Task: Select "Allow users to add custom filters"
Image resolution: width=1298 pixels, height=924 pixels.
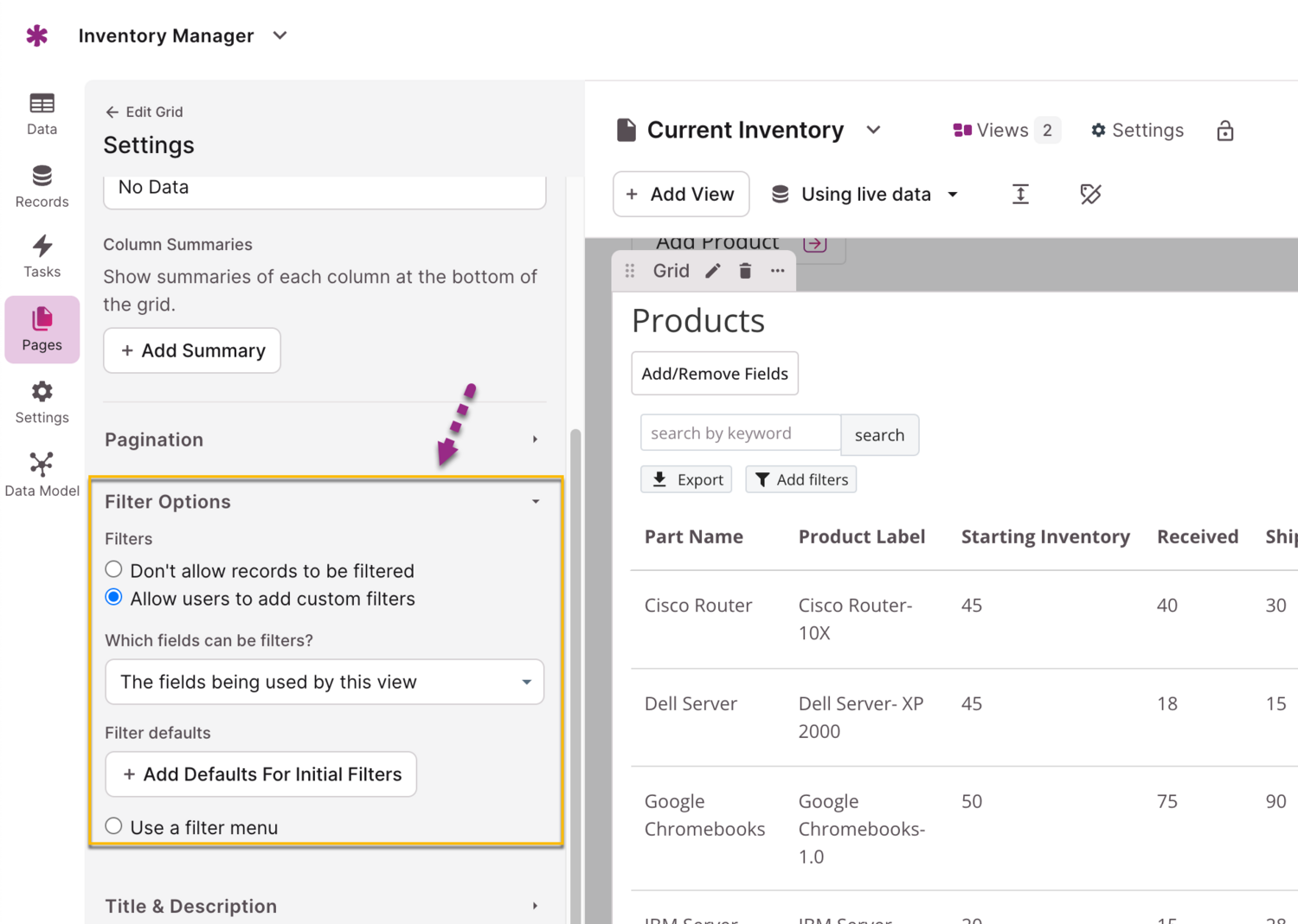Action: 114,598
